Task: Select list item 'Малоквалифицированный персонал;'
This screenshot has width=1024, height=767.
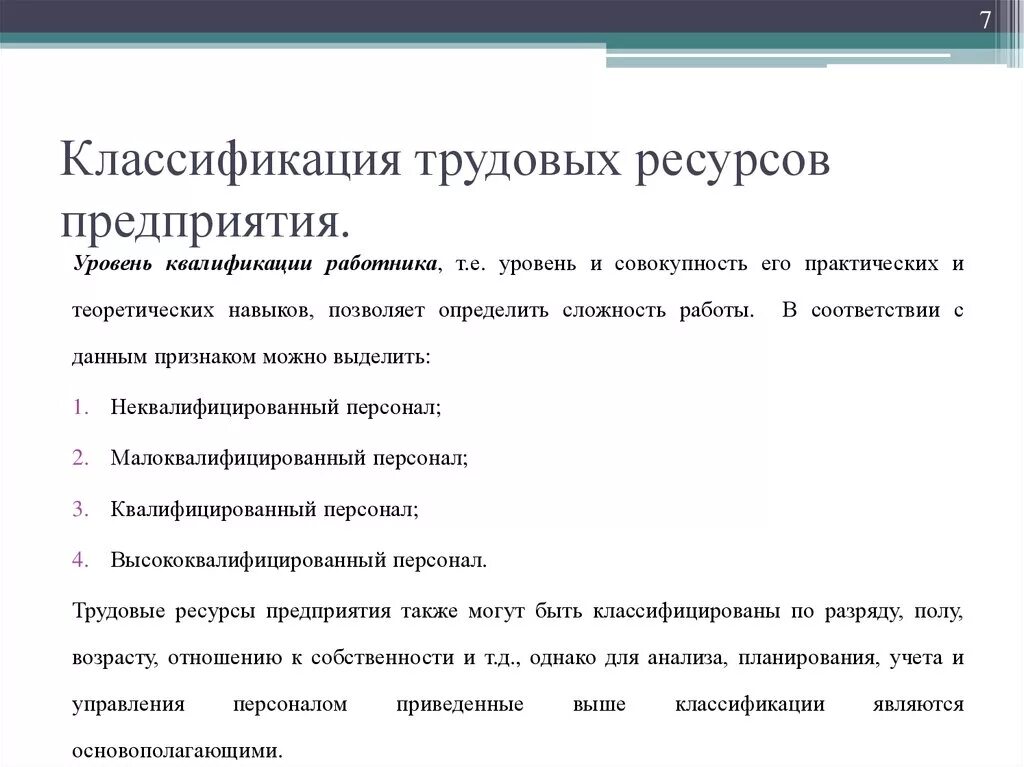Action: pyautogui.click(x=289, y=458)
